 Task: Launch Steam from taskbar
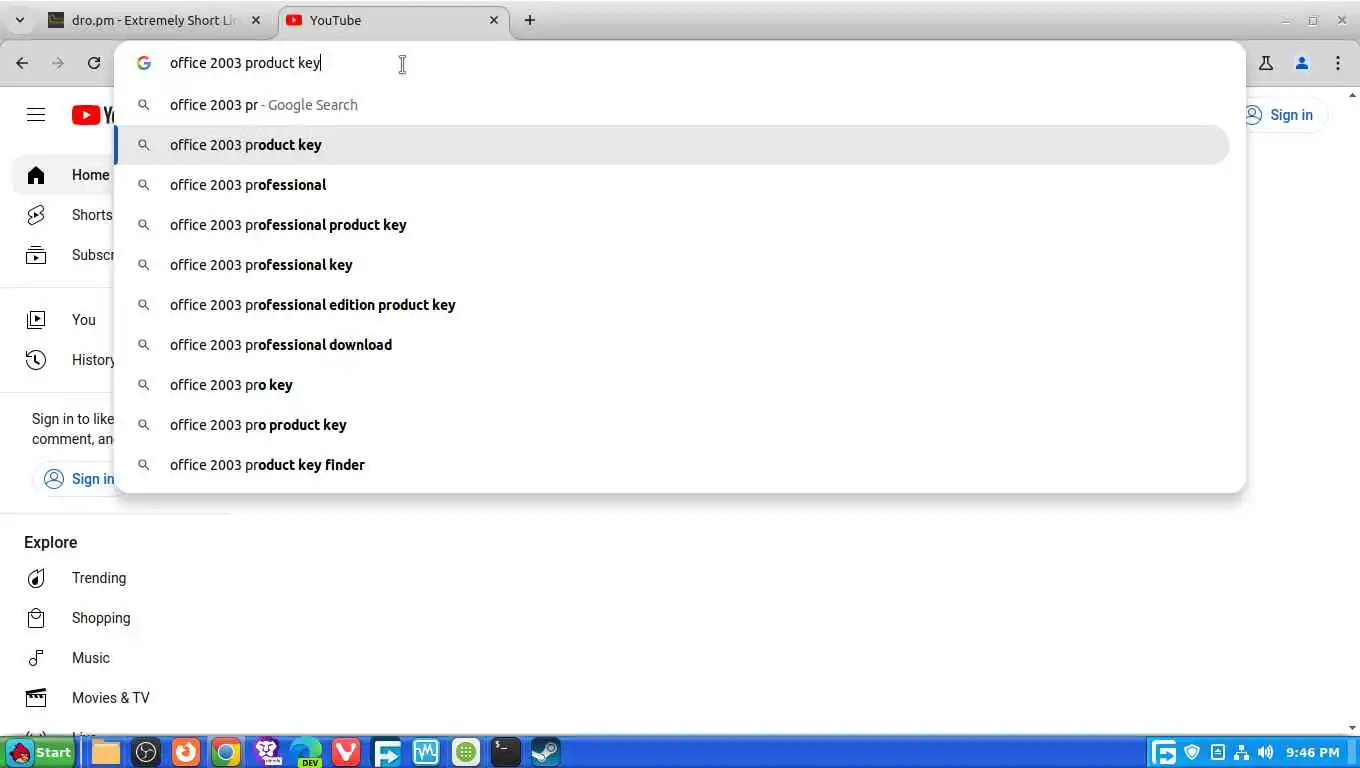tap(546, 752)
